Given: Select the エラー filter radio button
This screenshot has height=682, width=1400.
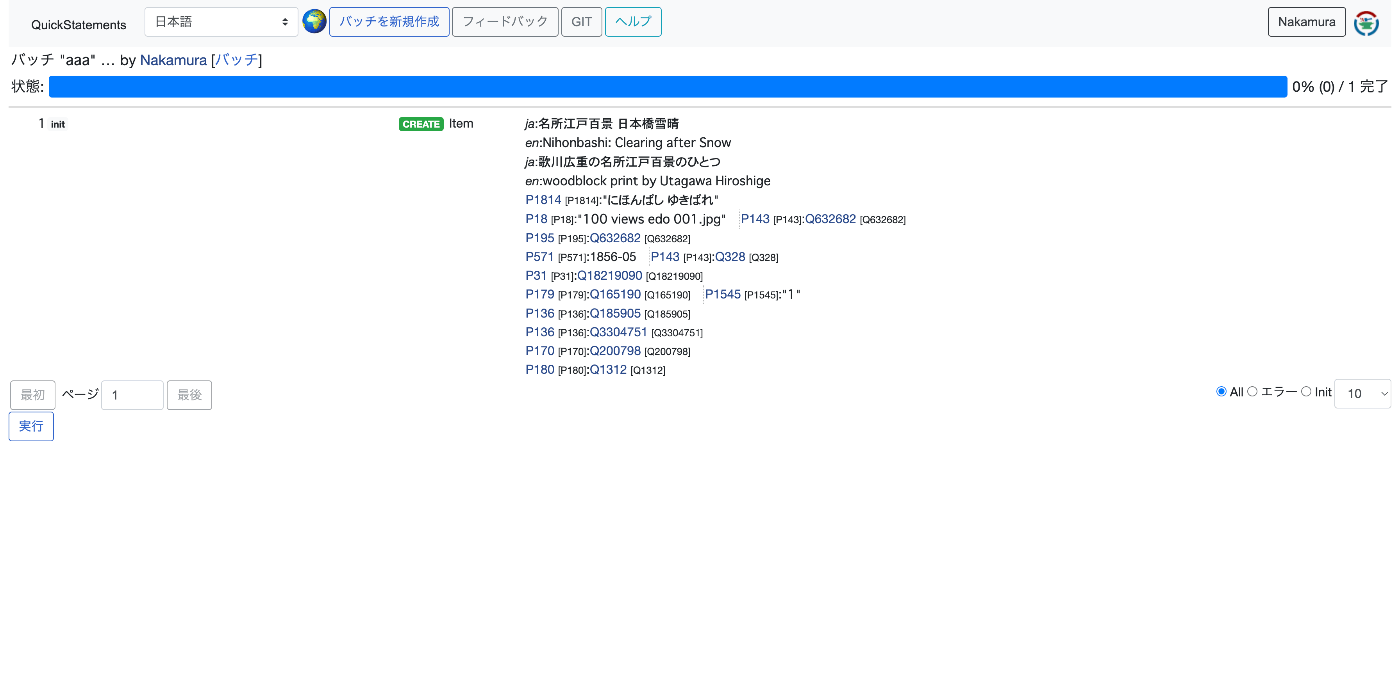Looking at the screenshot, I should pos(1253,391).
